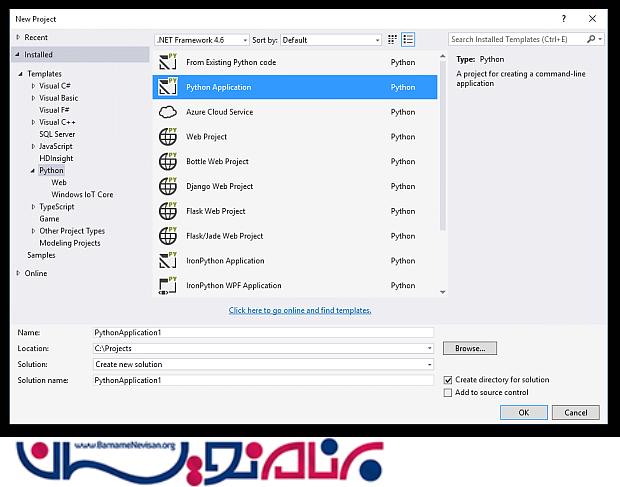Screen dimensions: 620x487
Task: Click the scrollbar down arrow of template list
Action: click(x=442, y=292)
